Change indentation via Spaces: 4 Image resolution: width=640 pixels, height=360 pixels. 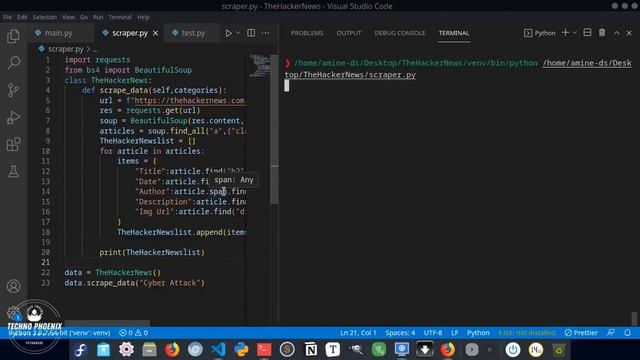[x=400, y=333]
